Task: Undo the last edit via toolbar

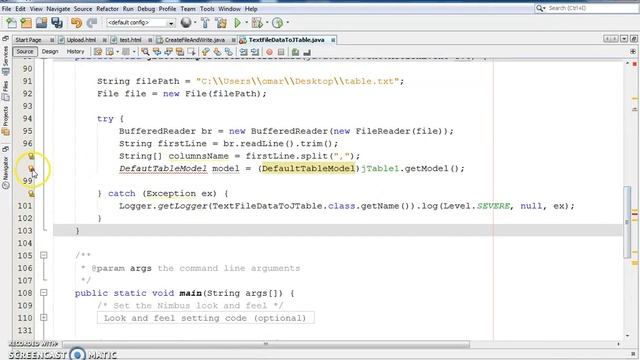Action: (x=76, y=23)
